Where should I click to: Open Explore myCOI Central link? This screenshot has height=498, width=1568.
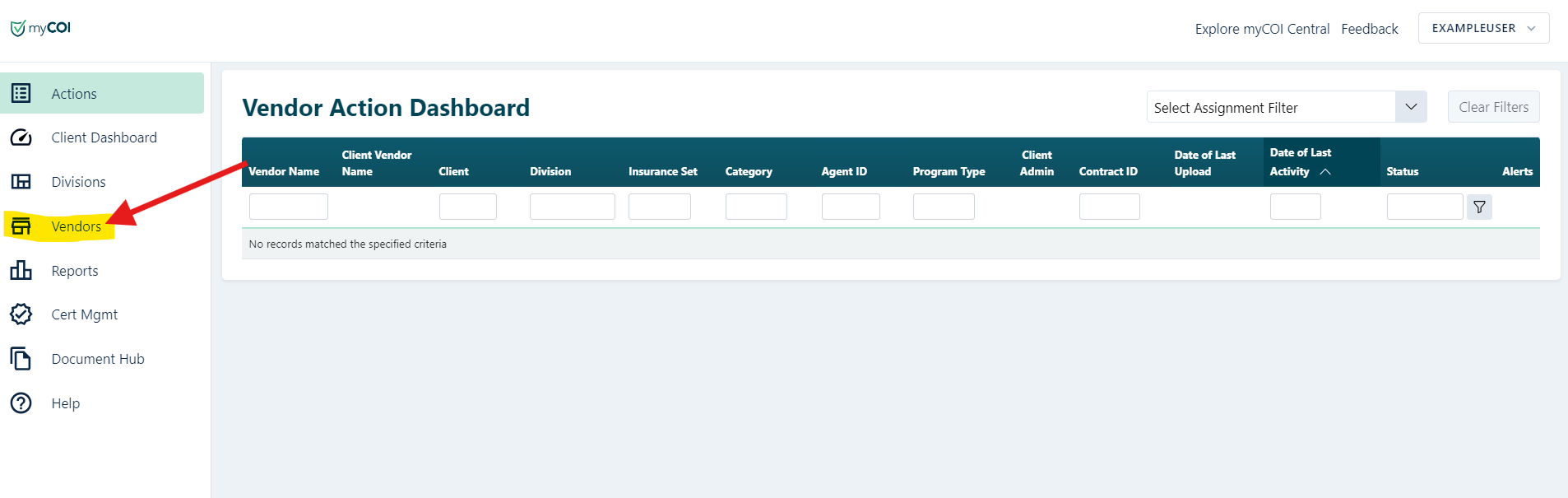pyautogui.click(x=1262, y=29)
